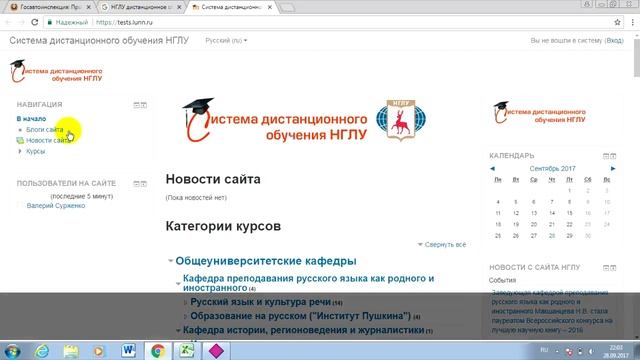Image resolution: width=640 pixels, height=360 pixels.
Task: Open the media player taskbar icon
Action: coord(98,351)
